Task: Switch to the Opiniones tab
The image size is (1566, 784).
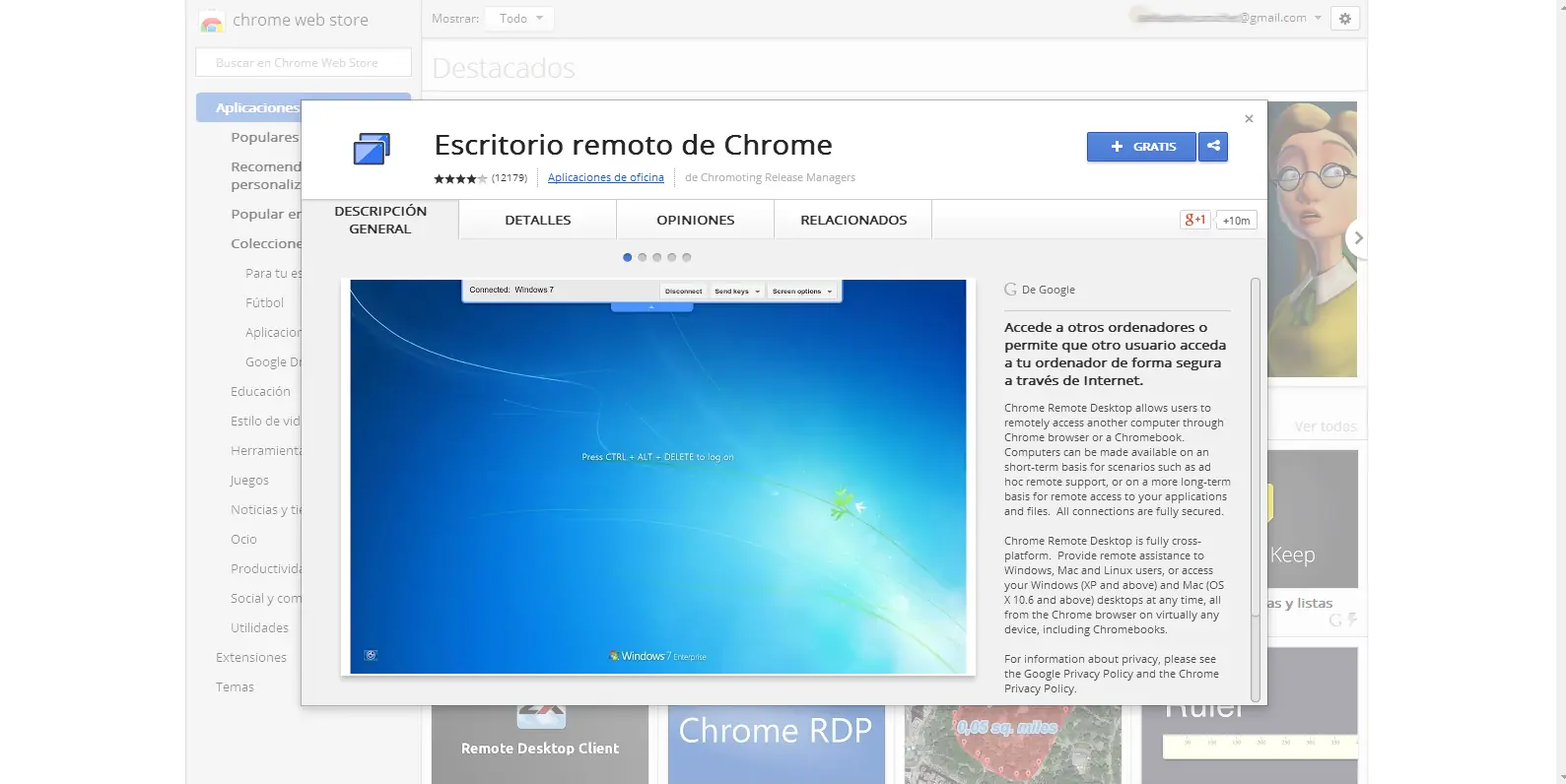Action: click(x=696, y=220)
